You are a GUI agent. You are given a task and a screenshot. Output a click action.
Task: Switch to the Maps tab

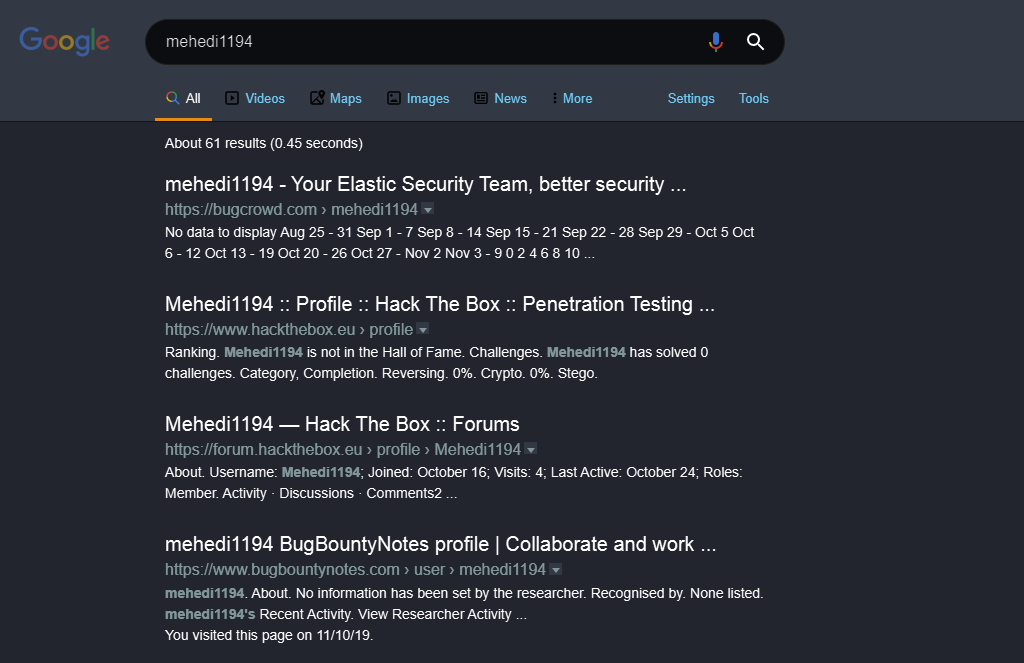pyautogui.click(x=336, y=99)
